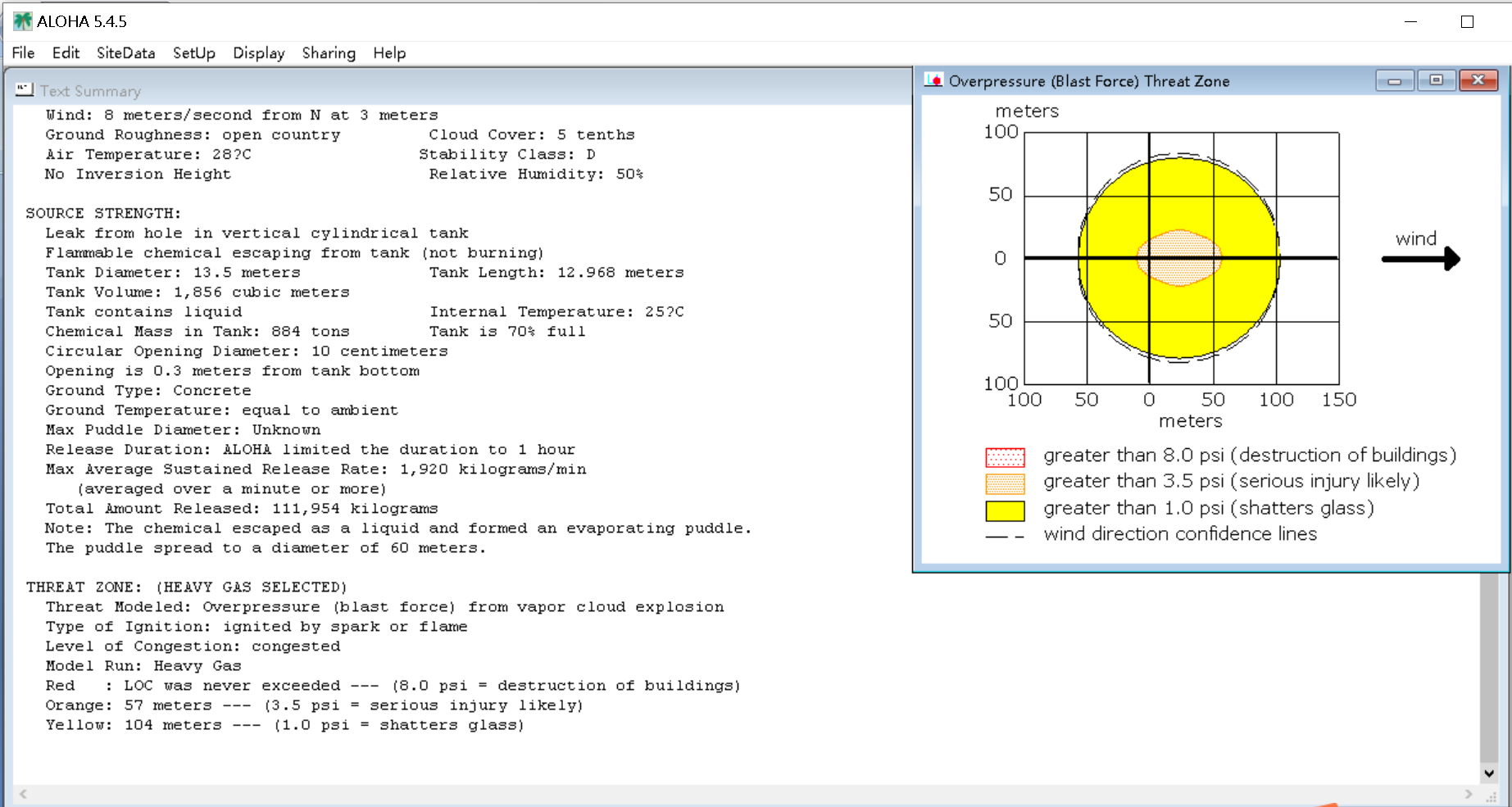Click the 'Stability Class: D' text

[507, 154]
